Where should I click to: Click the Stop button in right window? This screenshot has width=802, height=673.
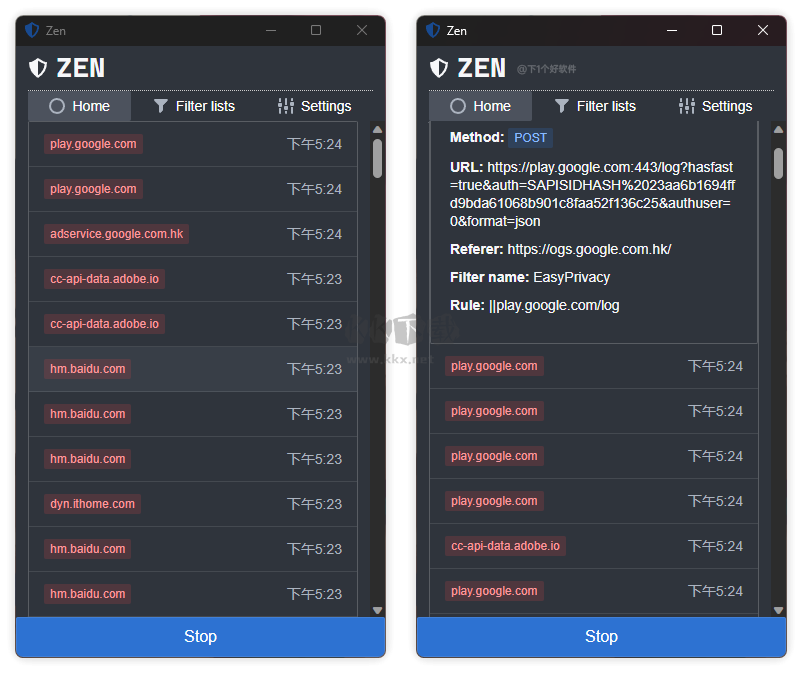point(602,636)
